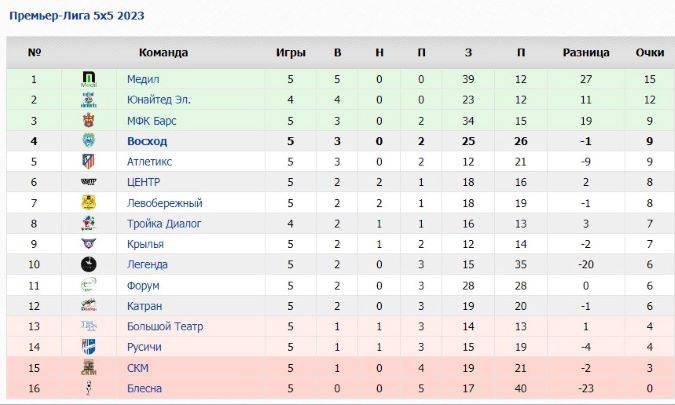Click the Игры column header
675x405 pixels.
coord(291,53)
